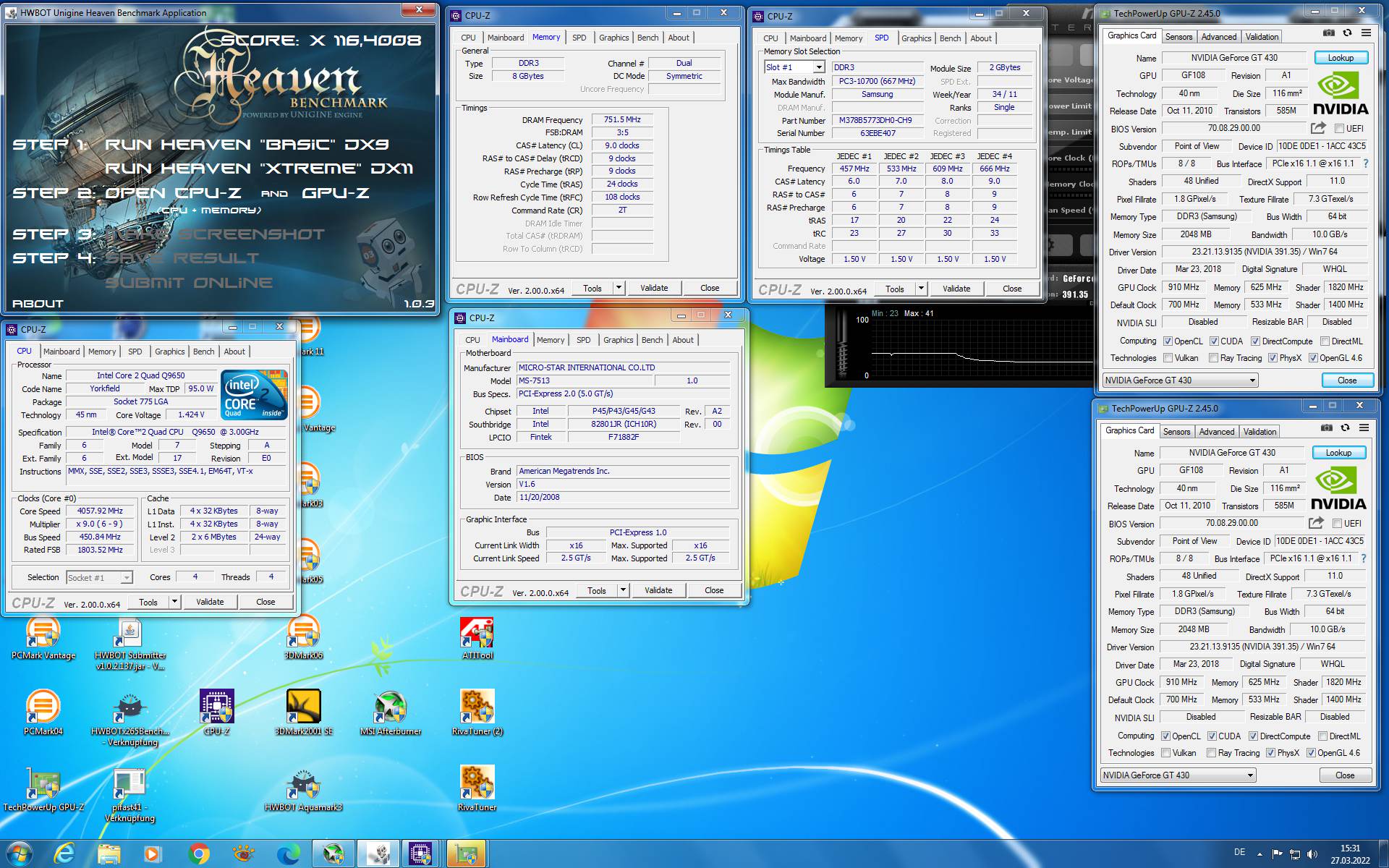Select the HWBOT Aquamark3 desktop icon
This screenshot has width=1389, height=868.
(x=304, y=789)
